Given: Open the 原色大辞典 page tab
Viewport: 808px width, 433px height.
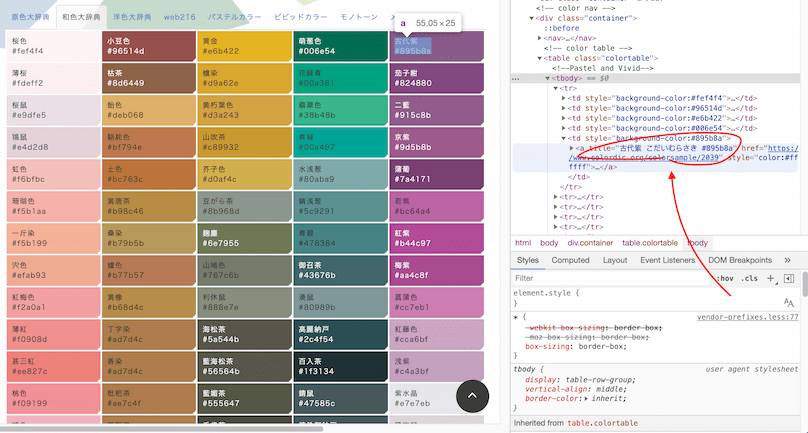Looking at the screenshot, I should 30,17.
